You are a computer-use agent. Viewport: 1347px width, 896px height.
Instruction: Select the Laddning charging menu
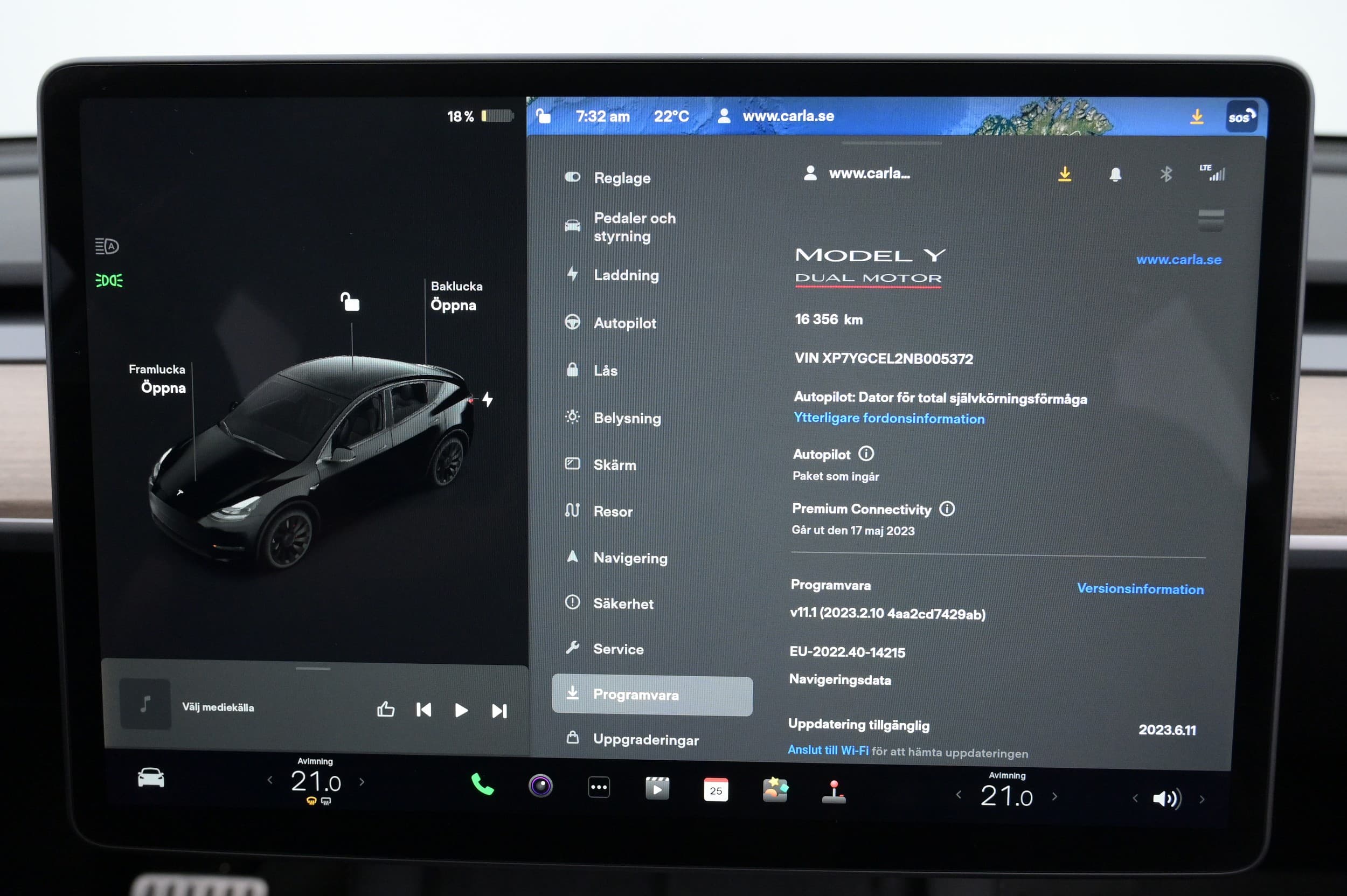coord(612,275)
